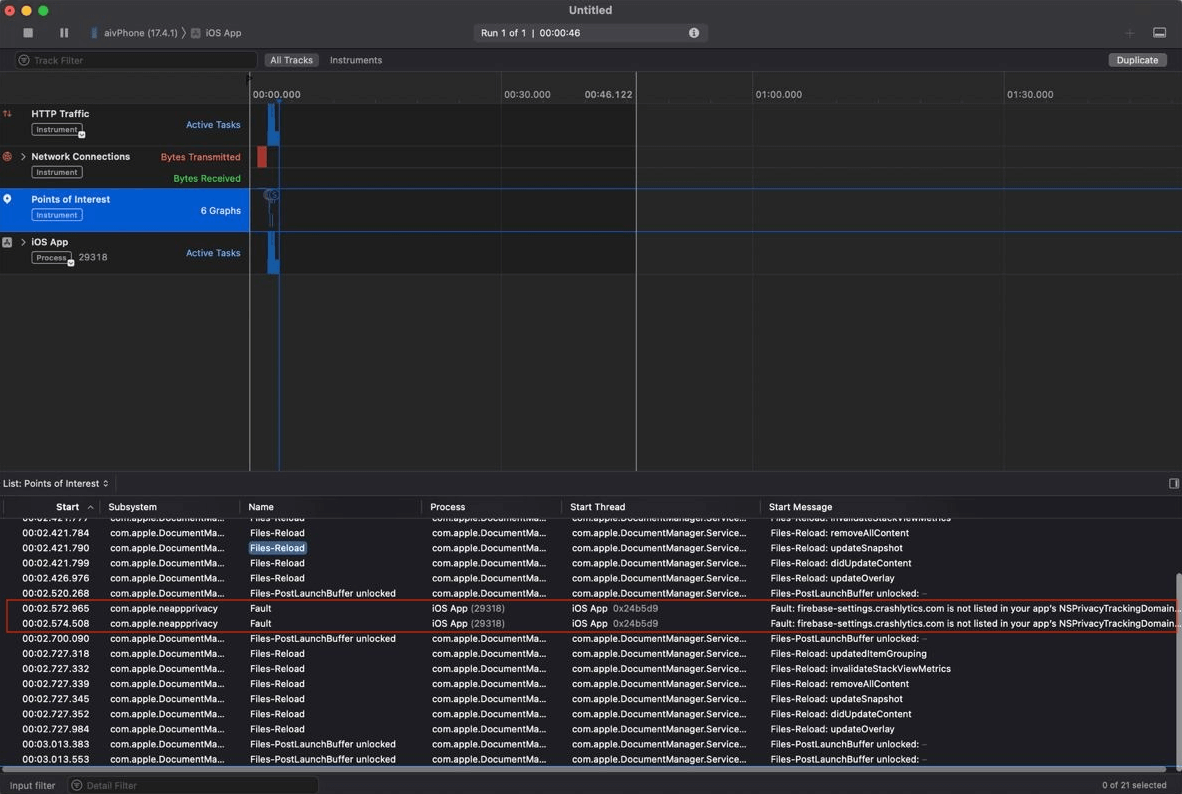The height and width of the screenshot is (794, 1182).
Task: Stop the recording with the stop button
Action: pyautogui.click(x=28, y=32)
